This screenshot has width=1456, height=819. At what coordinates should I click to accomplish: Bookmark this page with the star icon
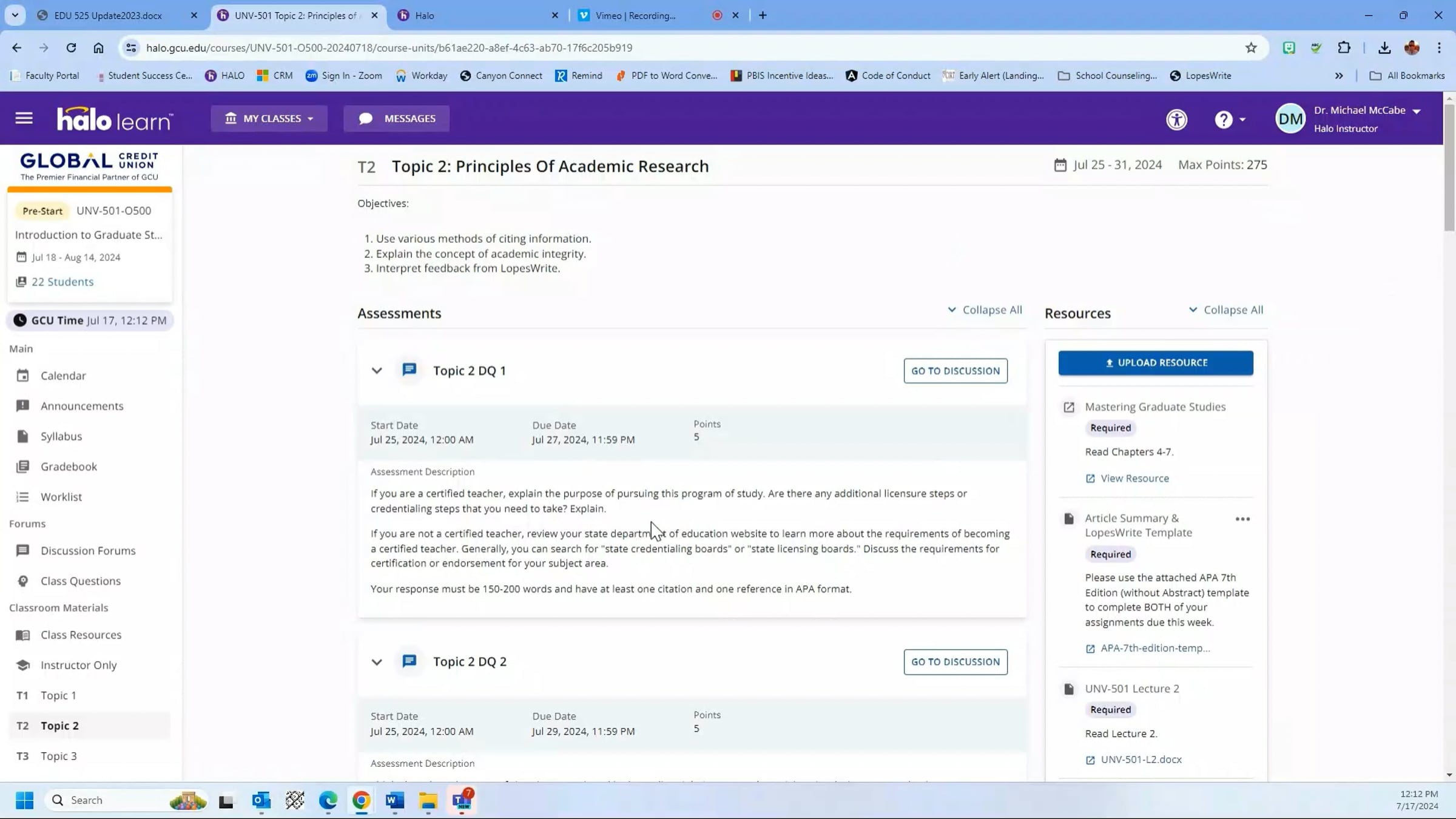1251,48
